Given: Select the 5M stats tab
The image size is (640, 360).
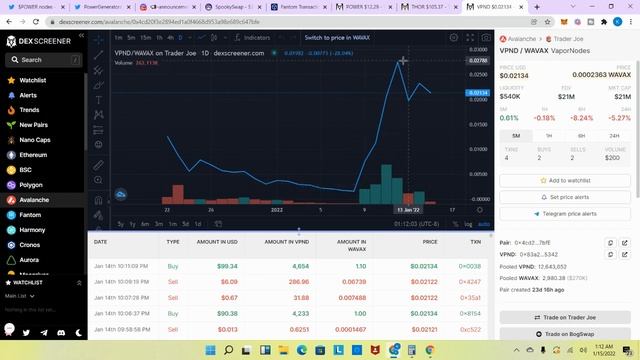Looking at the screenshot, I should click(x=516, y=136).
